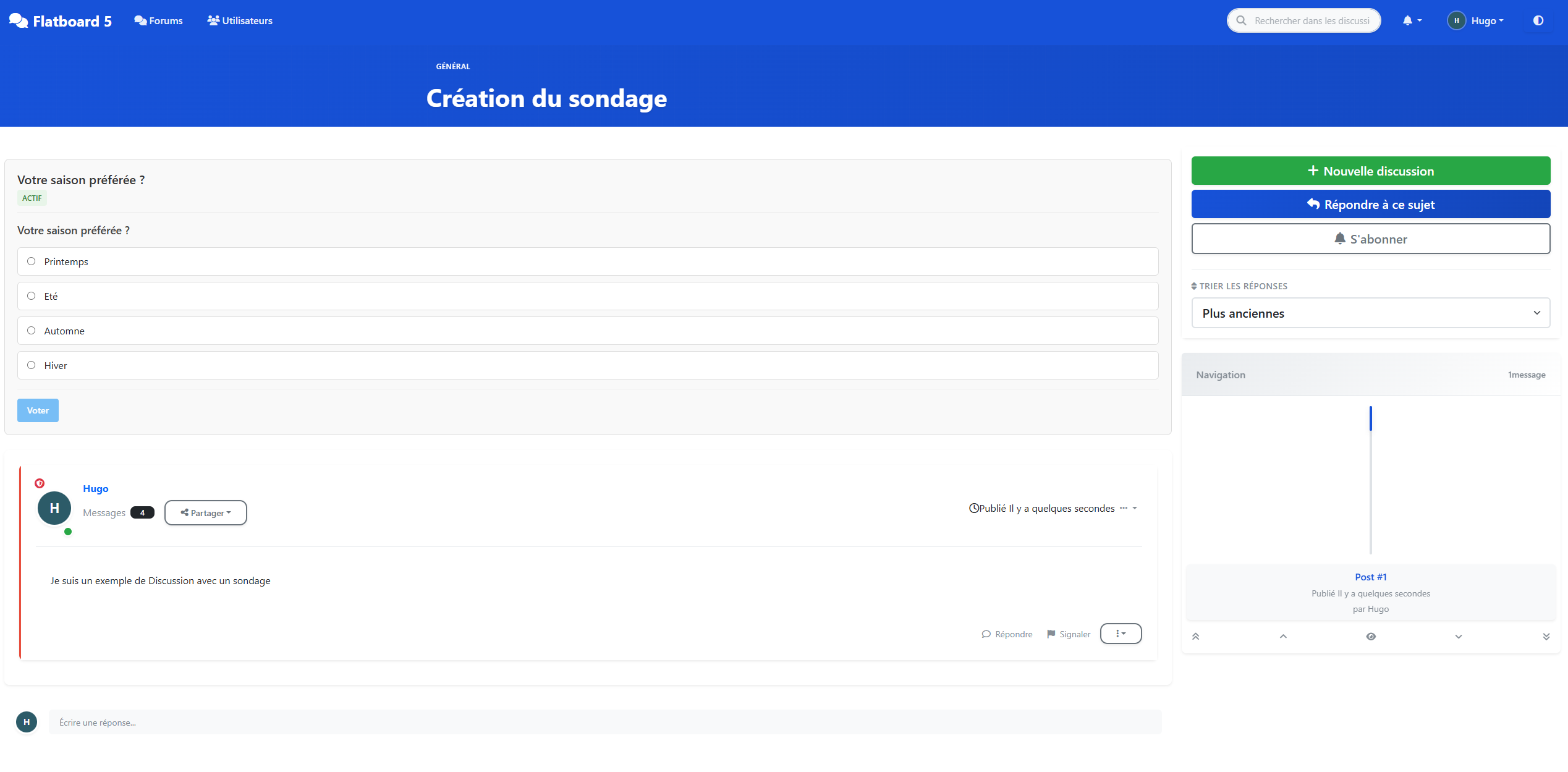Subscribe via the S'abonner button
1568x772 pixels.
1371,239
